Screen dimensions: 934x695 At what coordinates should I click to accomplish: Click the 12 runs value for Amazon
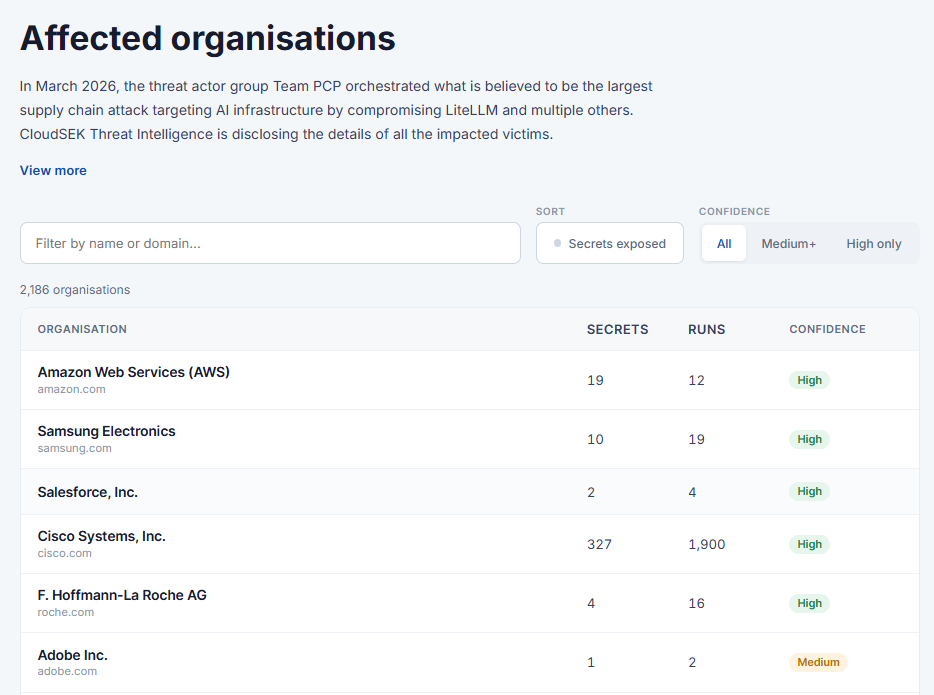696,381
